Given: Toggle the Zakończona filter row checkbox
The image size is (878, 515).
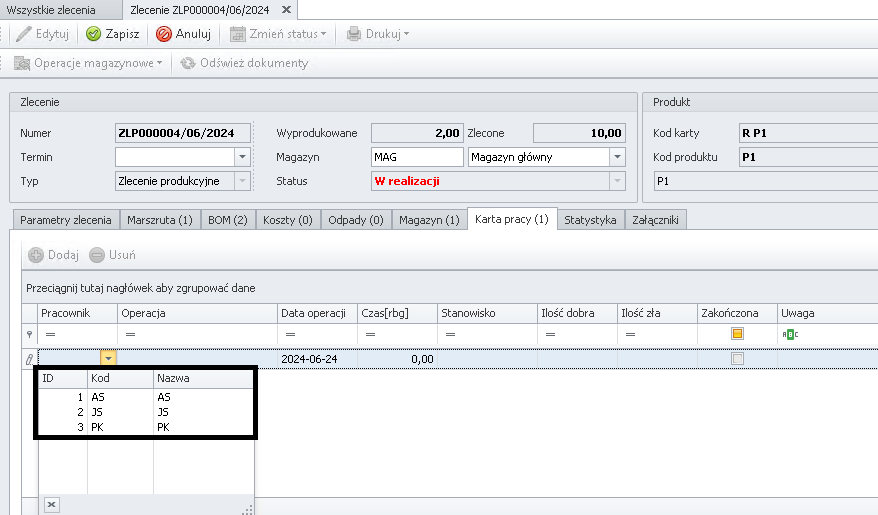Looking at the screenshot, I should pos(737,334).
